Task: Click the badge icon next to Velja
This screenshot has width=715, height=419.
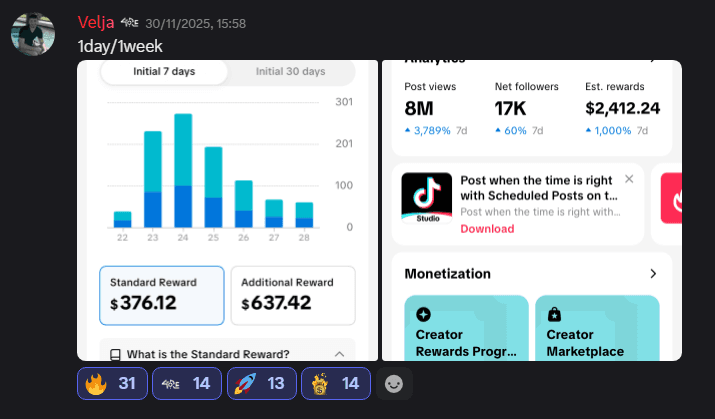Action: pos(130,22)
